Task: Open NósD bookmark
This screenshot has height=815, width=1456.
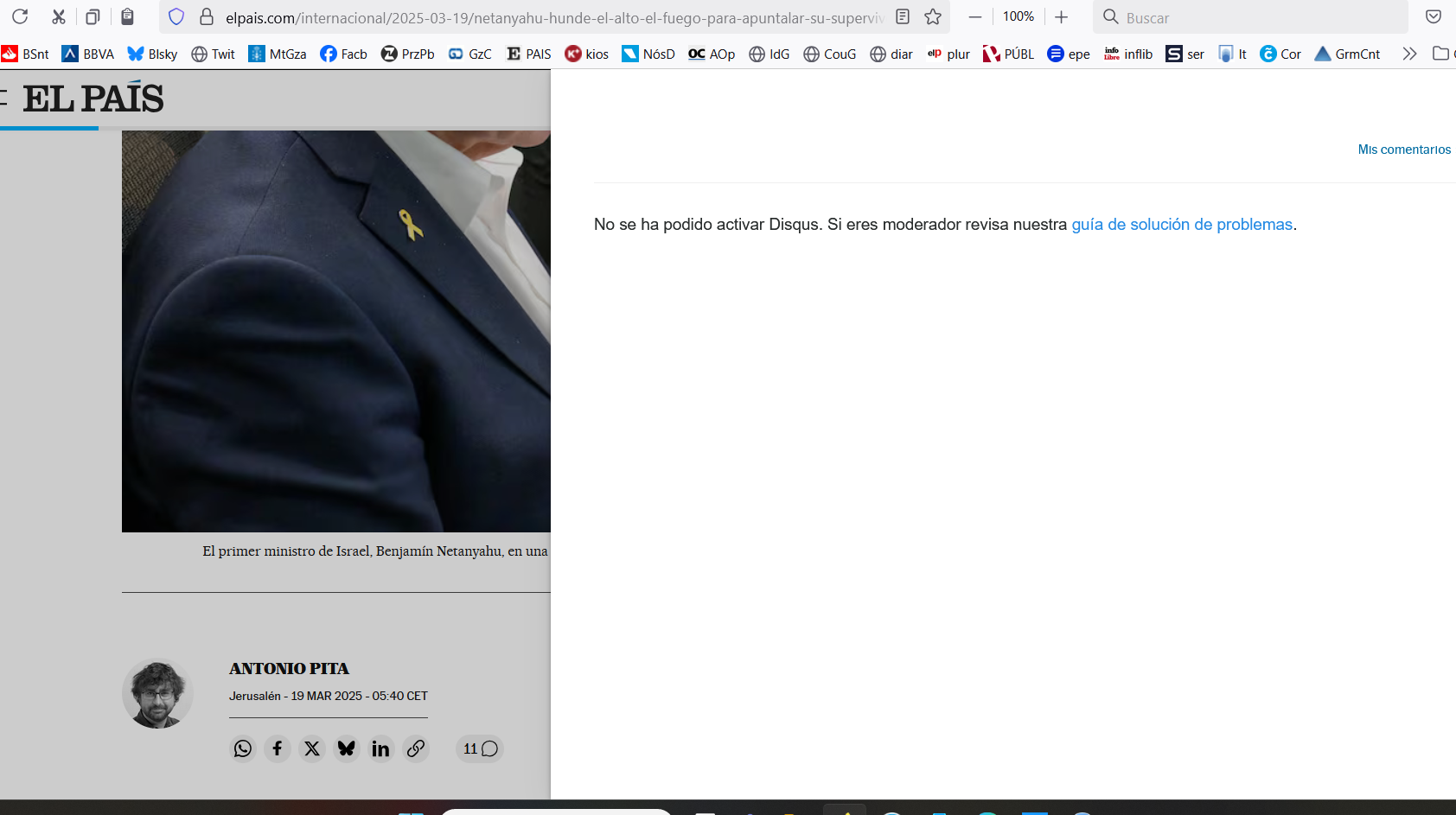Action: [648, 54]
